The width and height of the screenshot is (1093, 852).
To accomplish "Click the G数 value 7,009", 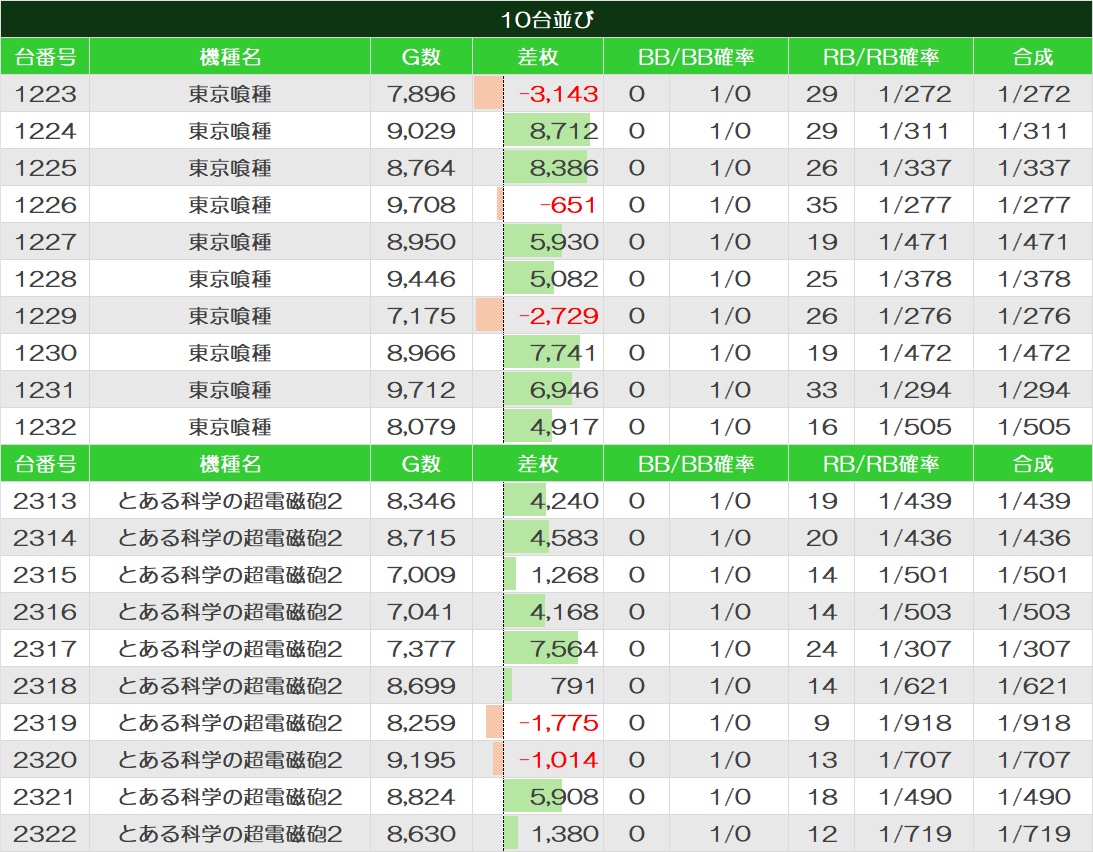I will (x=421, y=574).
